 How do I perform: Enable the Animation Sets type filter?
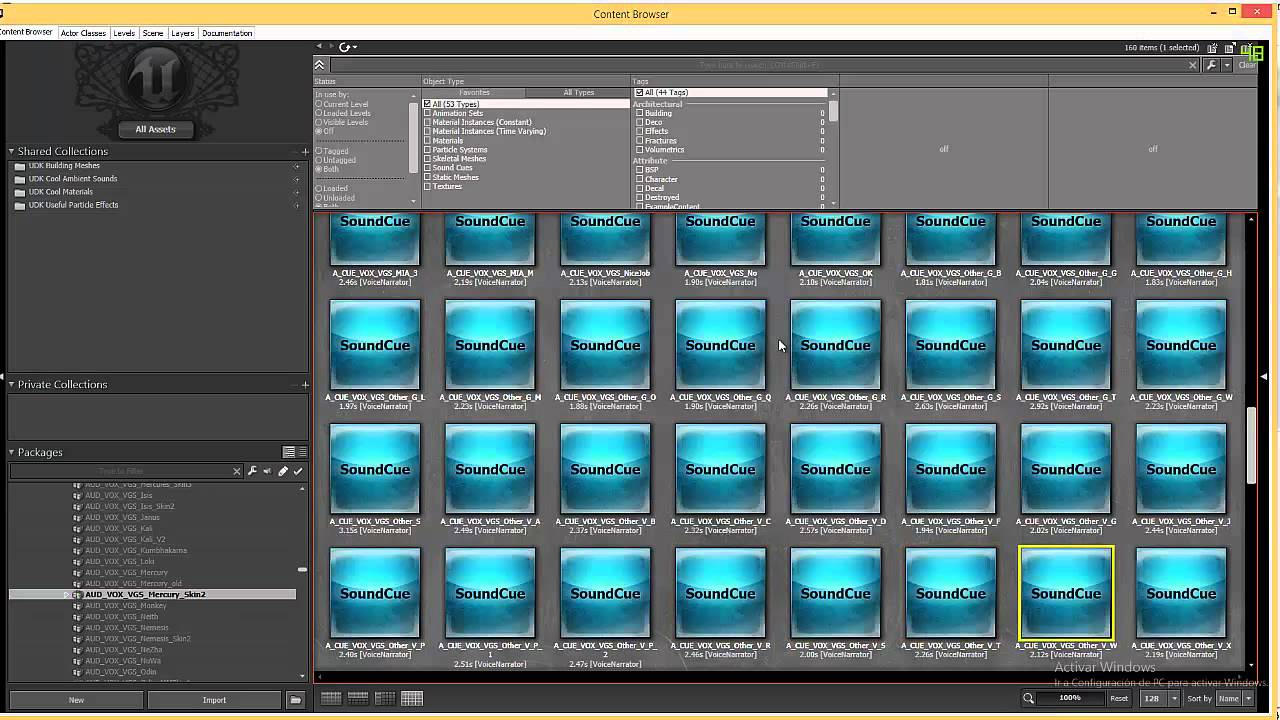pyautogui.click(x=427, y=113)
